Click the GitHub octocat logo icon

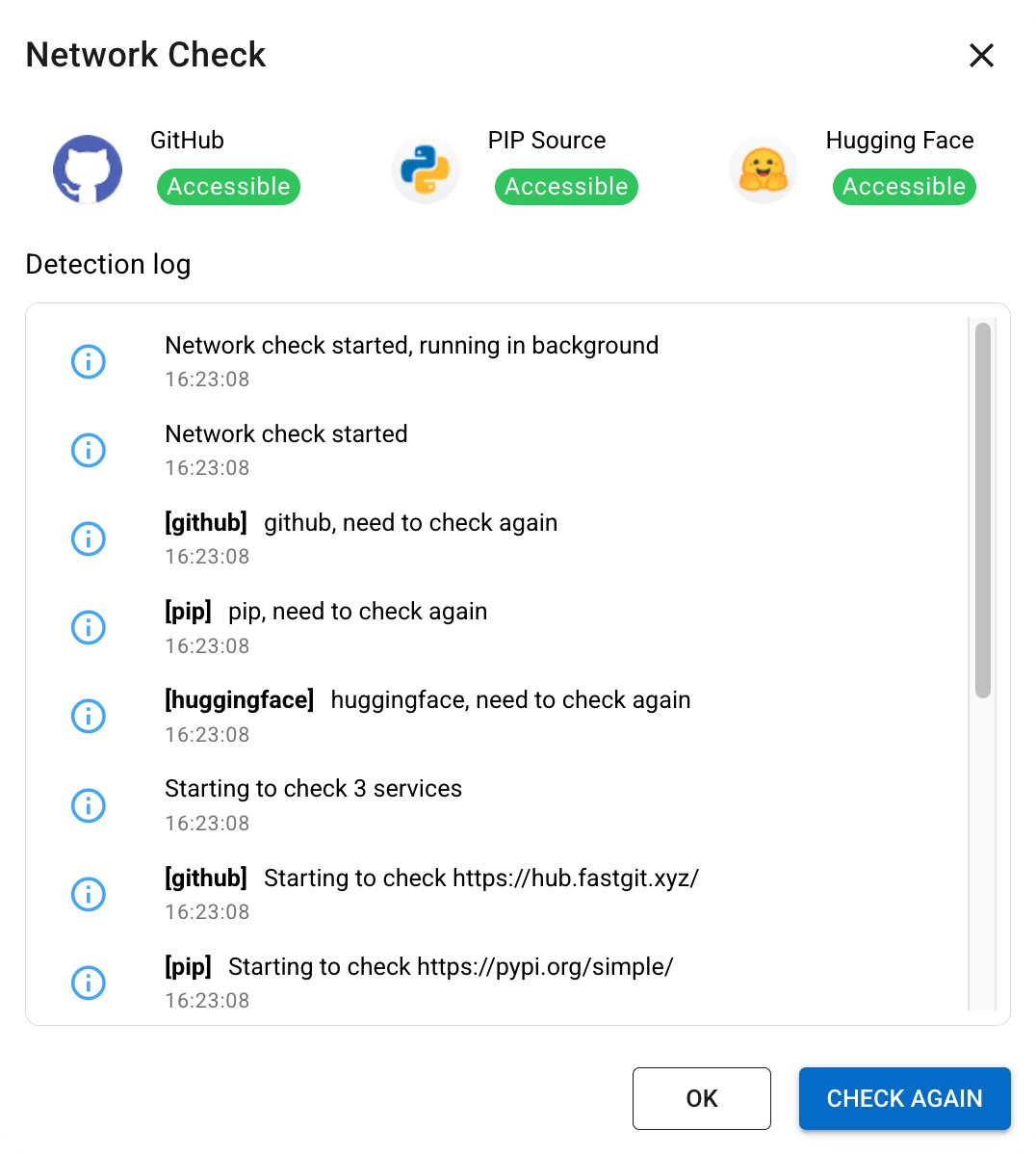[88, 169]
